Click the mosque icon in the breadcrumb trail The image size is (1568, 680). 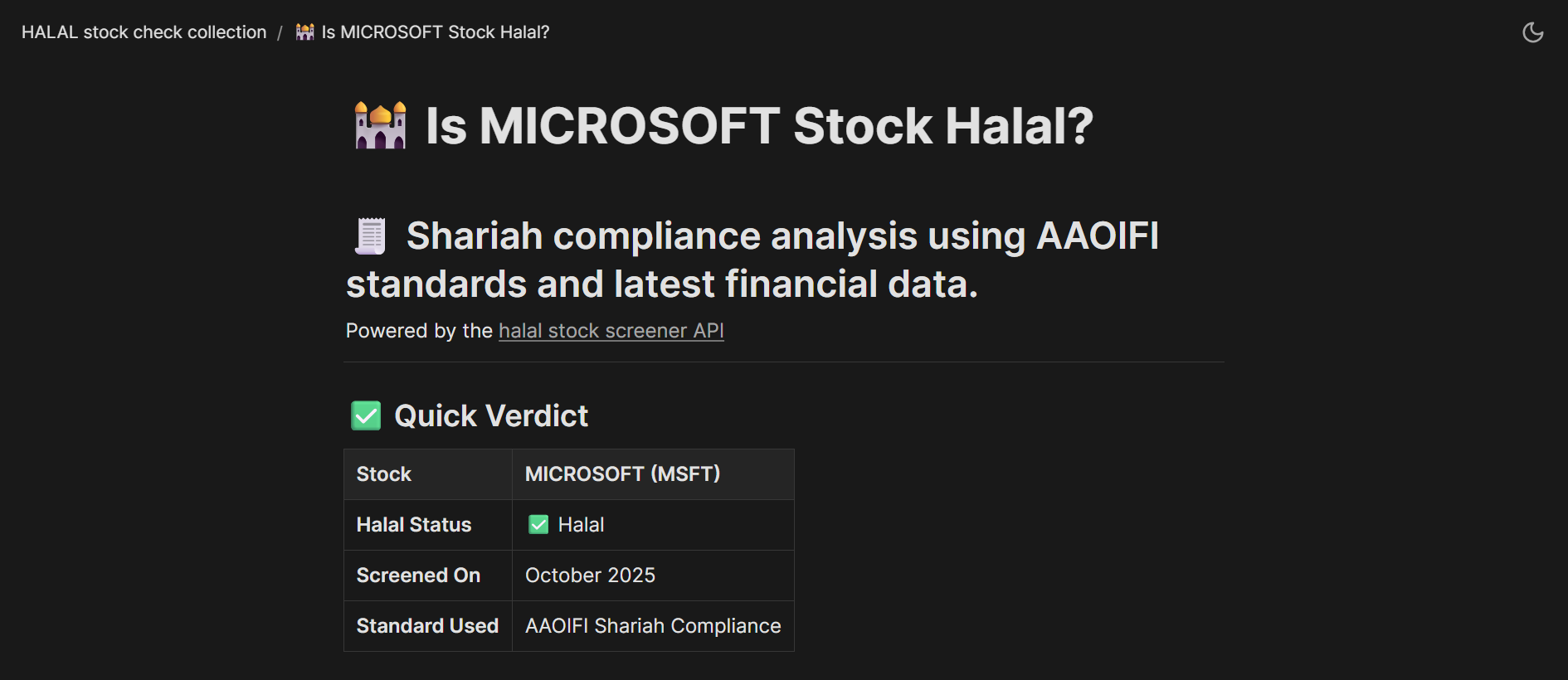click(304, 32)
